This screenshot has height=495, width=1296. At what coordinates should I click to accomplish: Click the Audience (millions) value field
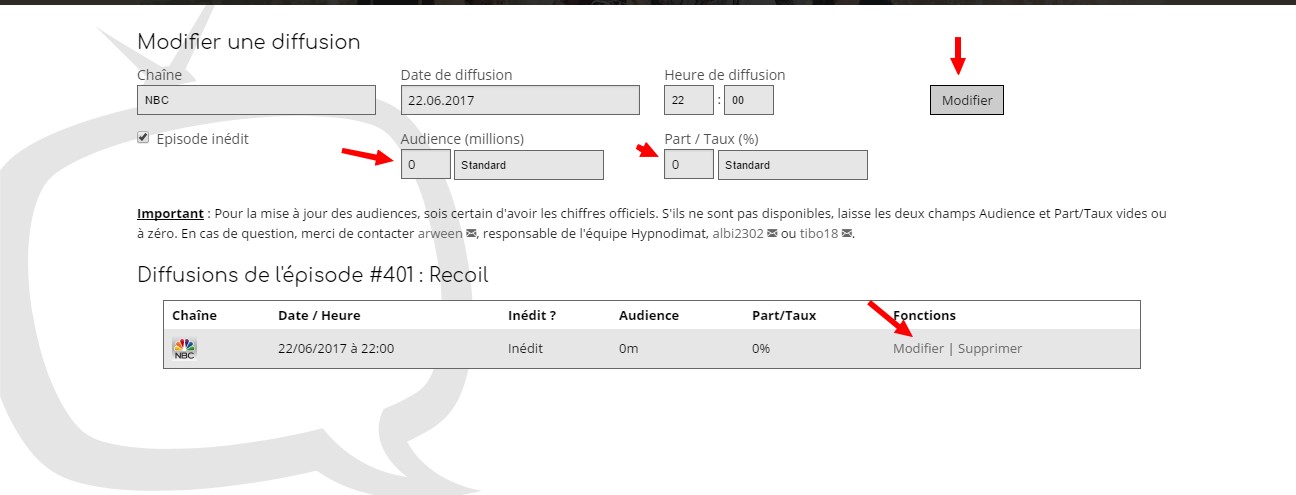[425, 165]
